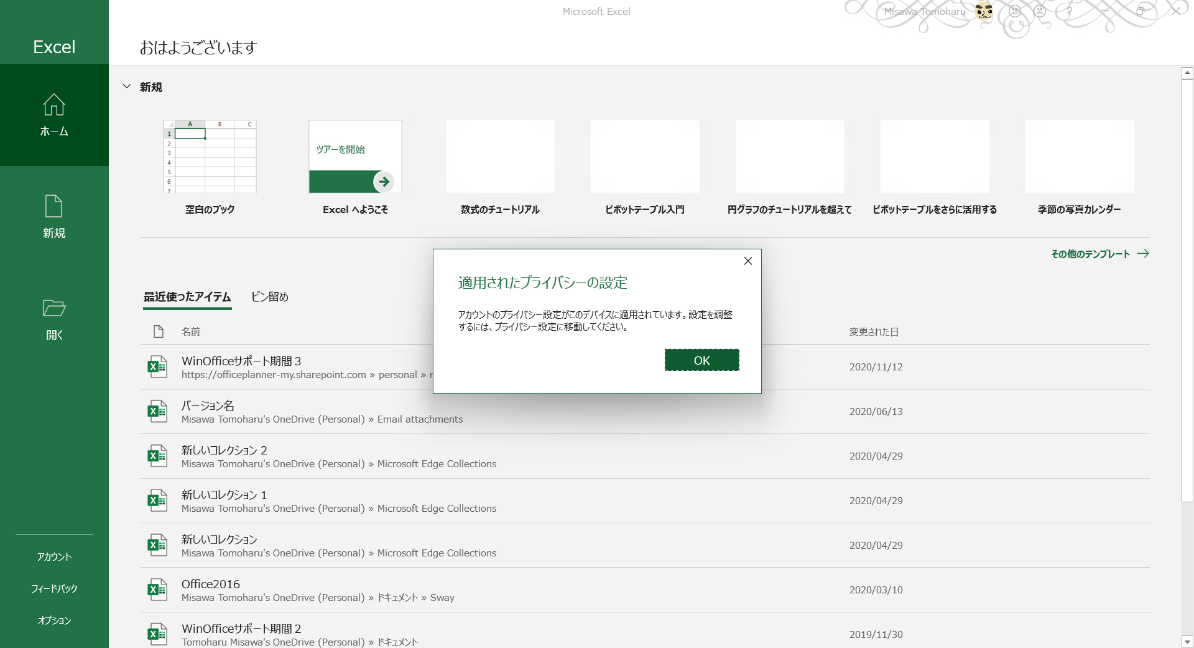Click the vertical scrollbar thumb

click(1186, 291)
